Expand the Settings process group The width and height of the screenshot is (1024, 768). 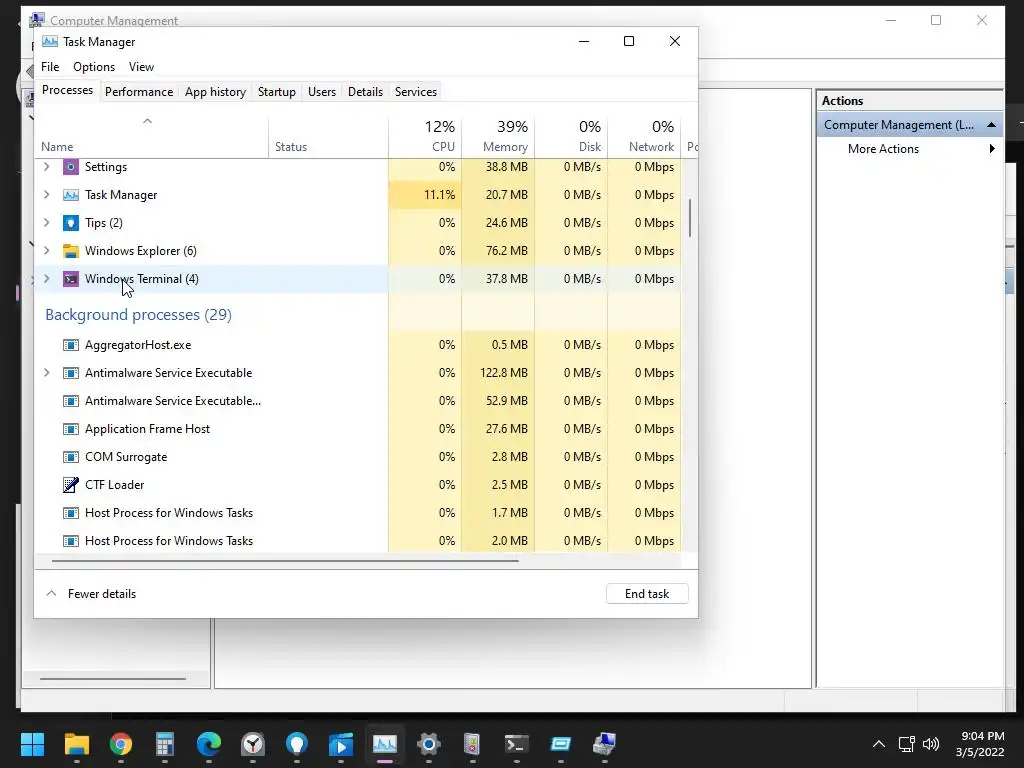pyautogui.click(x=46, y=167)
